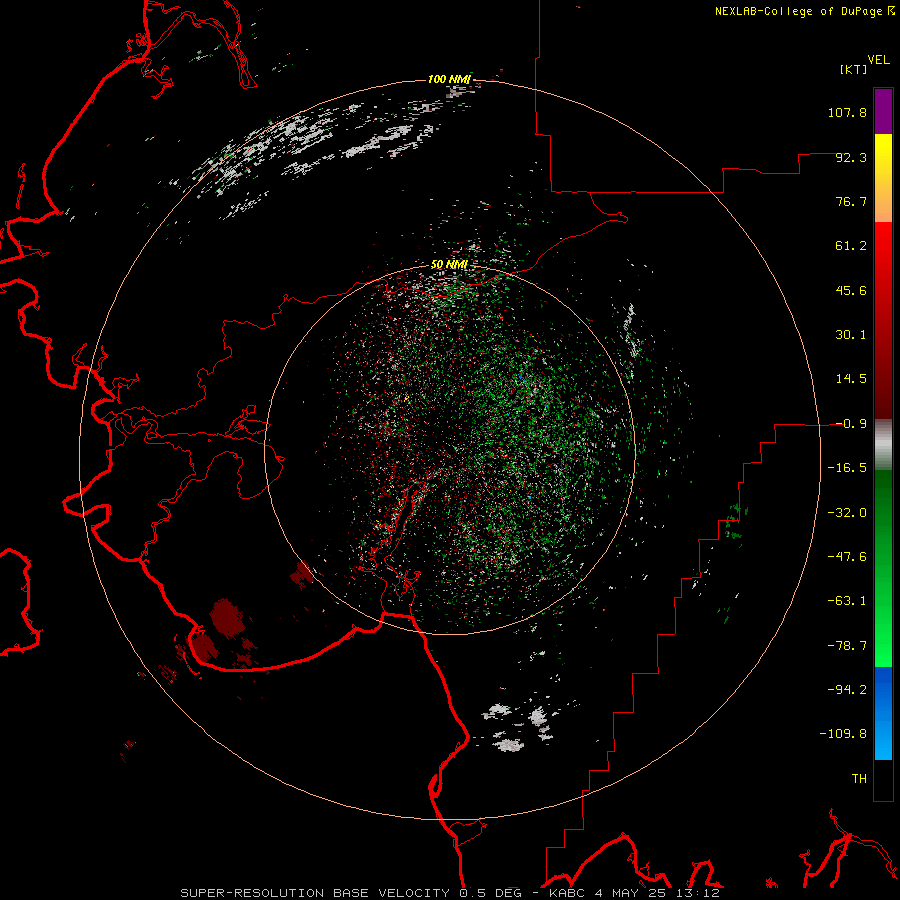Click the 92.3 value on velocity scale
Image resolution: width=900 pixels, height=900 pixels.
pos(851,157)
